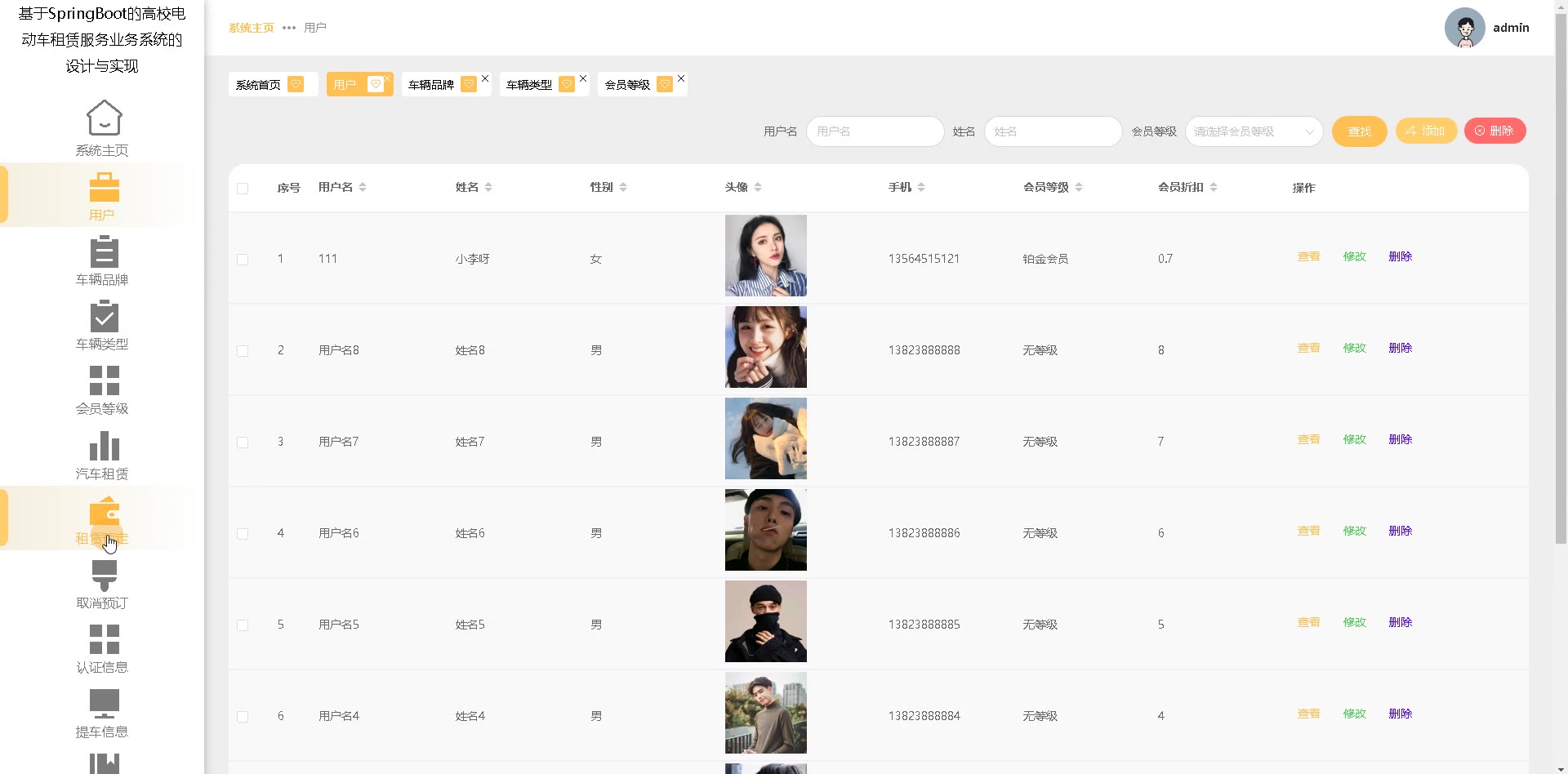Click the 系统主页 breadcrumb link
The image size is (1568, 774).
click(x=252, y=28)
